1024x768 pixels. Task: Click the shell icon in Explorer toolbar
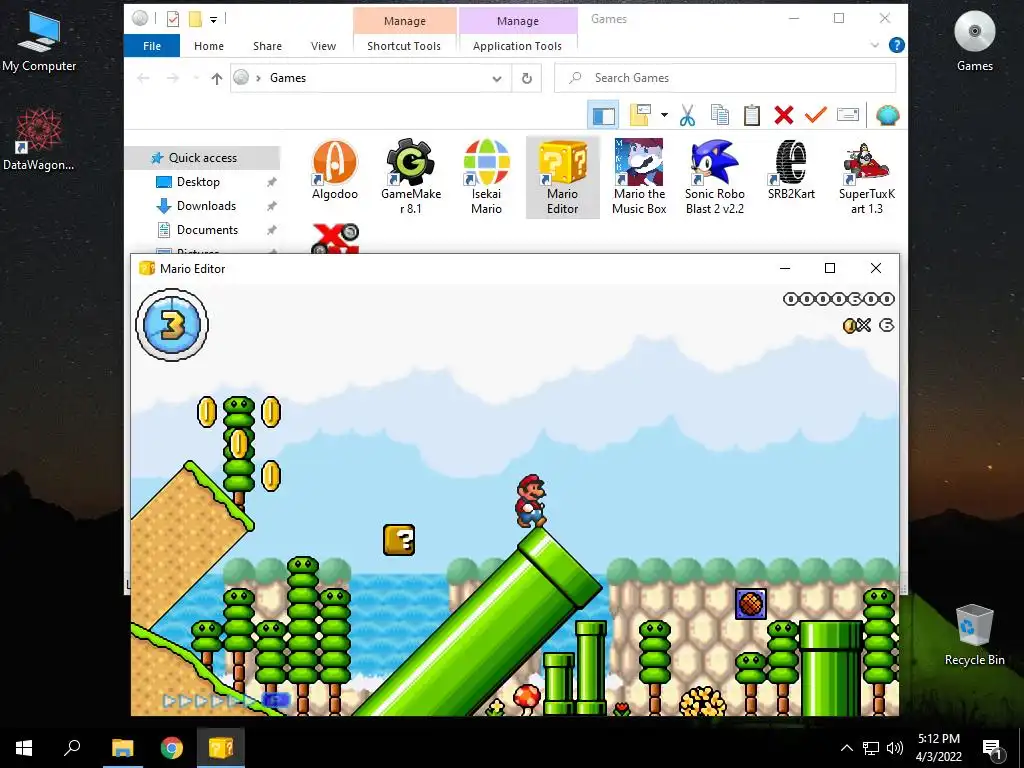click(887, 116)
